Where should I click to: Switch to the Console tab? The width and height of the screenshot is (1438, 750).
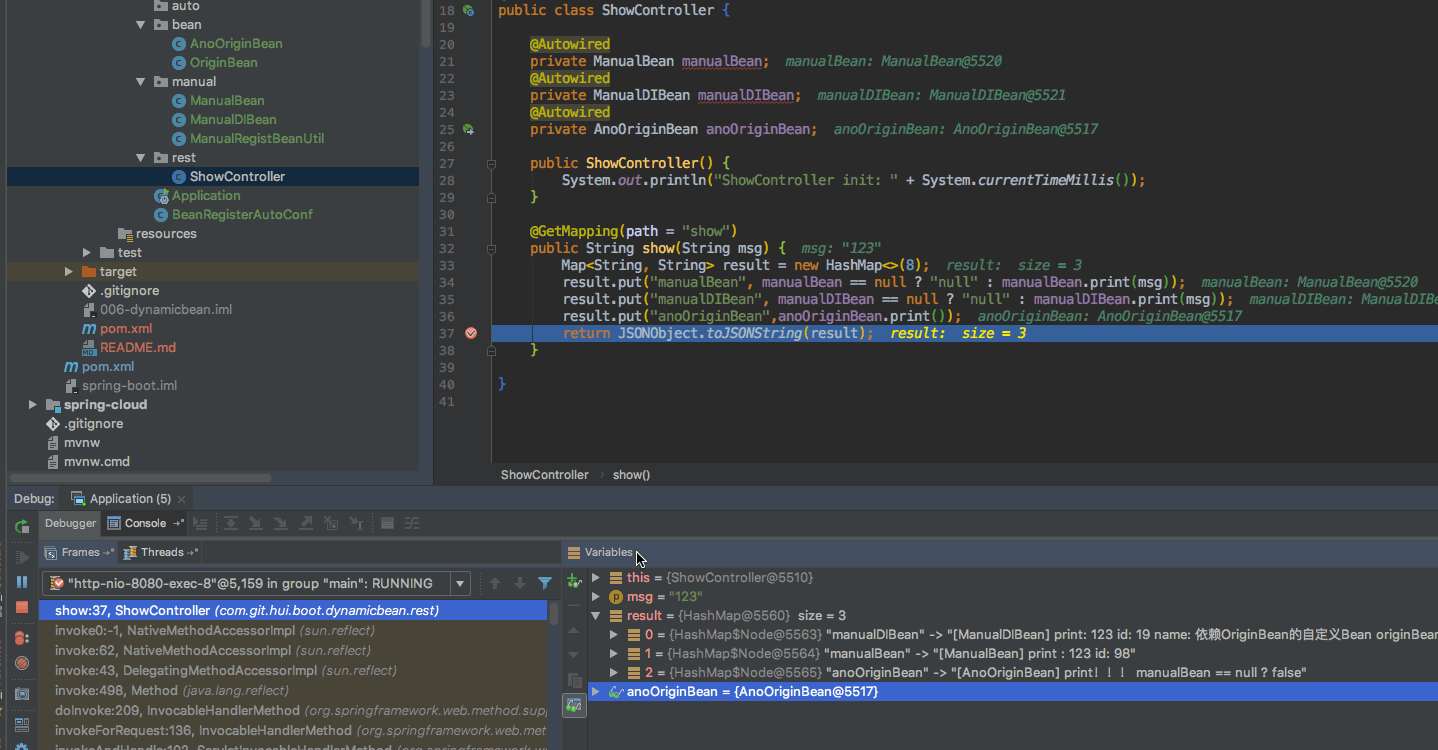click(144, 522)
